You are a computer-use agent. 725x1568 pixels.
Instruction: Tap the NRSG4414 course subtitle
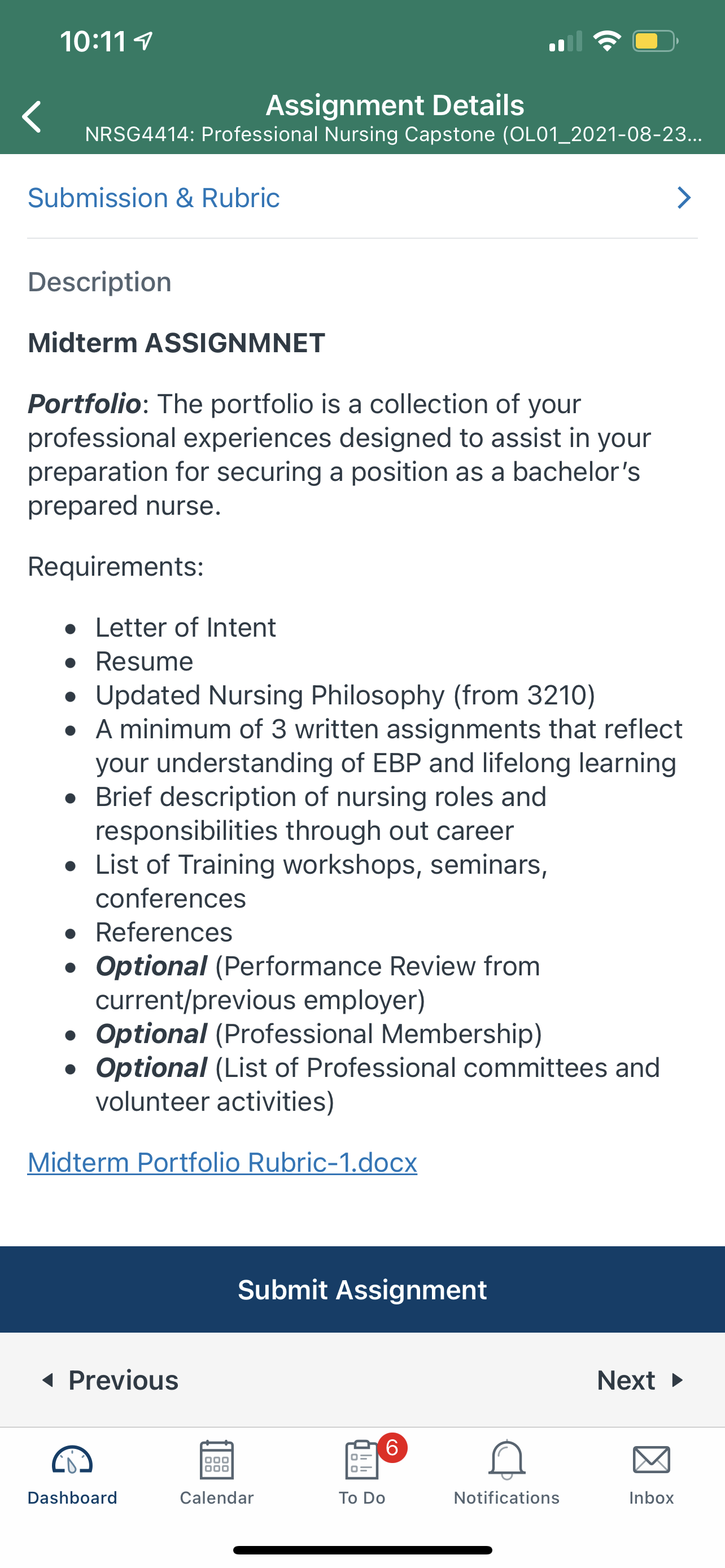coord(394,134)
